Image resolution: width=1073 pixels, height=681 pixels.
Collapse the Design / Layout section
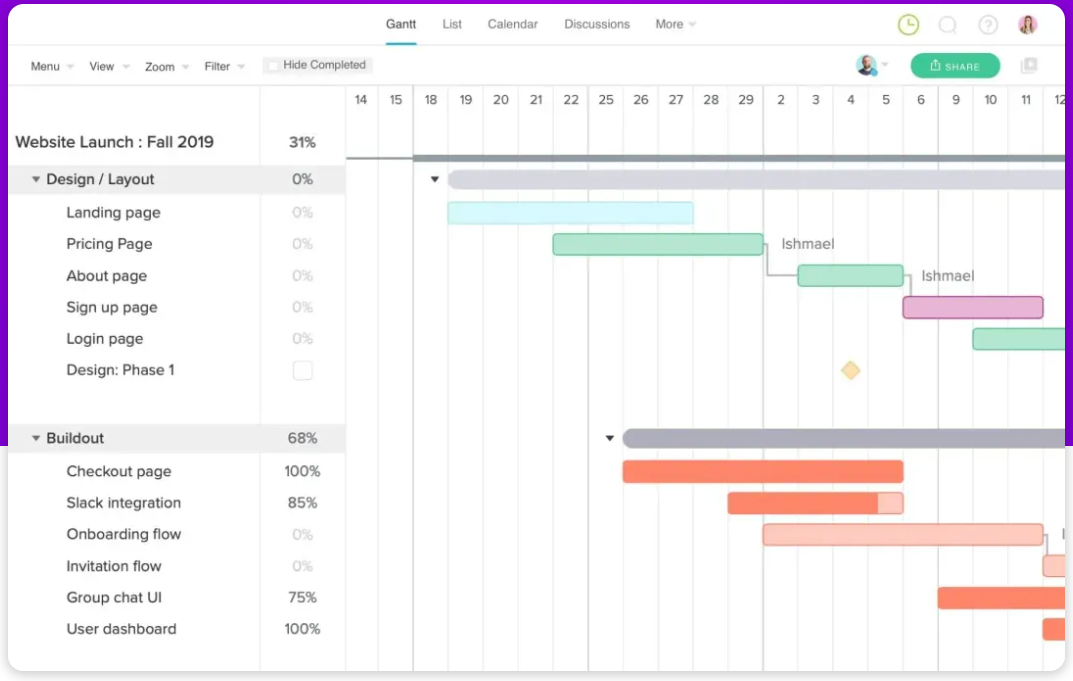pyautogui.click(x=36, y=179)
